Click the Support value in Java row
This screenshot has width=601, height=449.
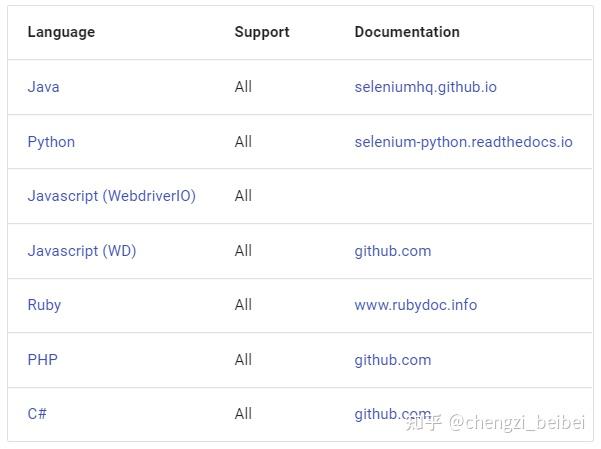pyautogui.click(x=243, y=87)
